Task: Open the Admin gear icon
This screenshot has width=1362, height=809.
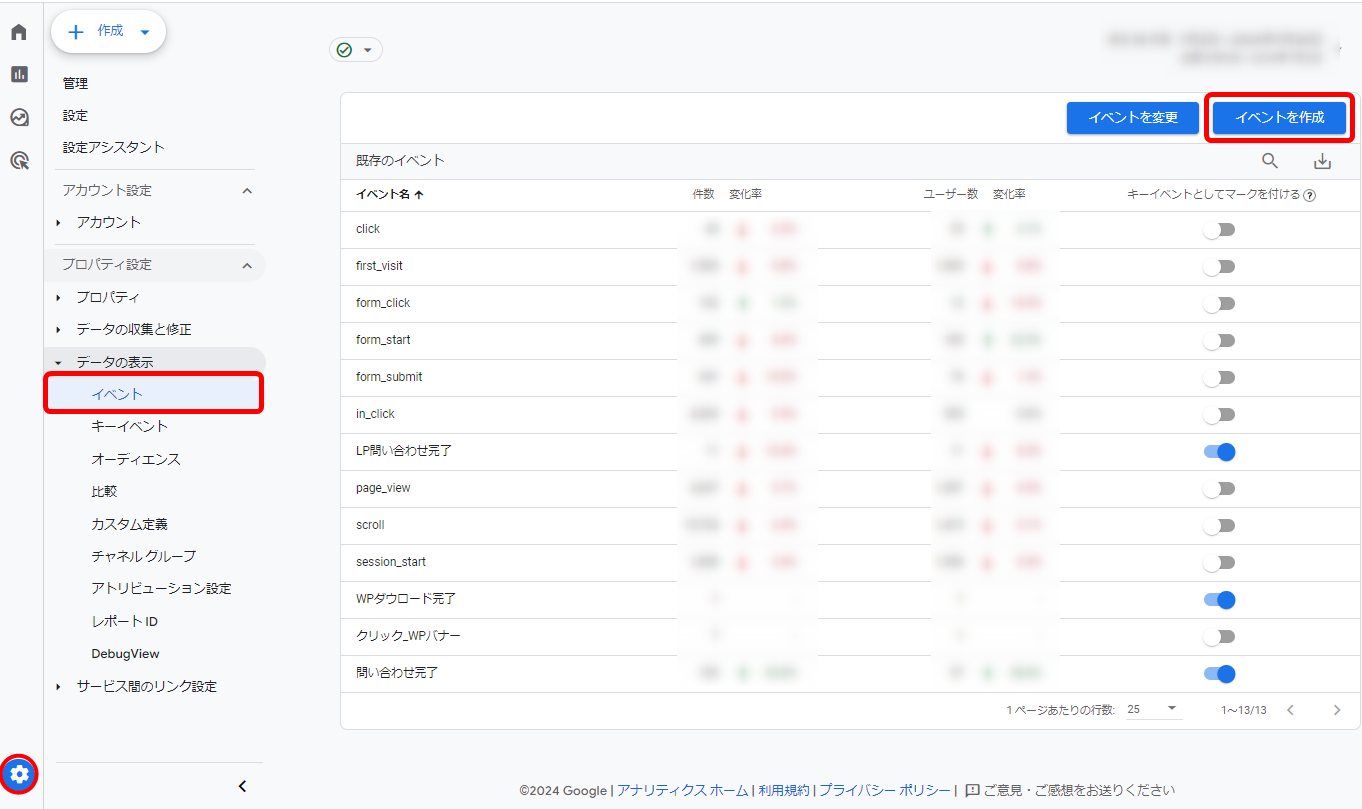Action: point(20,773)
